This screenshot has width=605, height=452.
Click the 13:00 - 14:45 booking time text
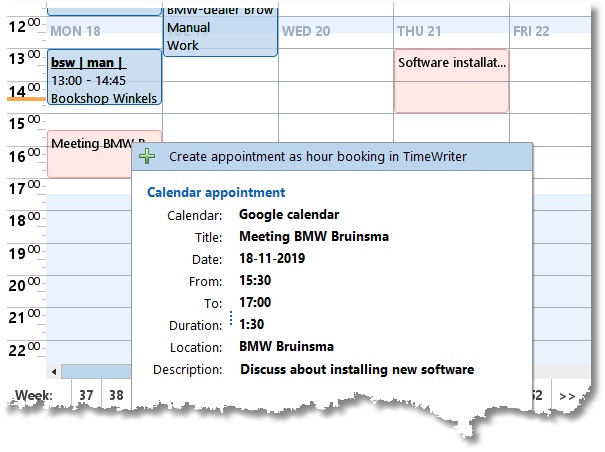(88, 80)
